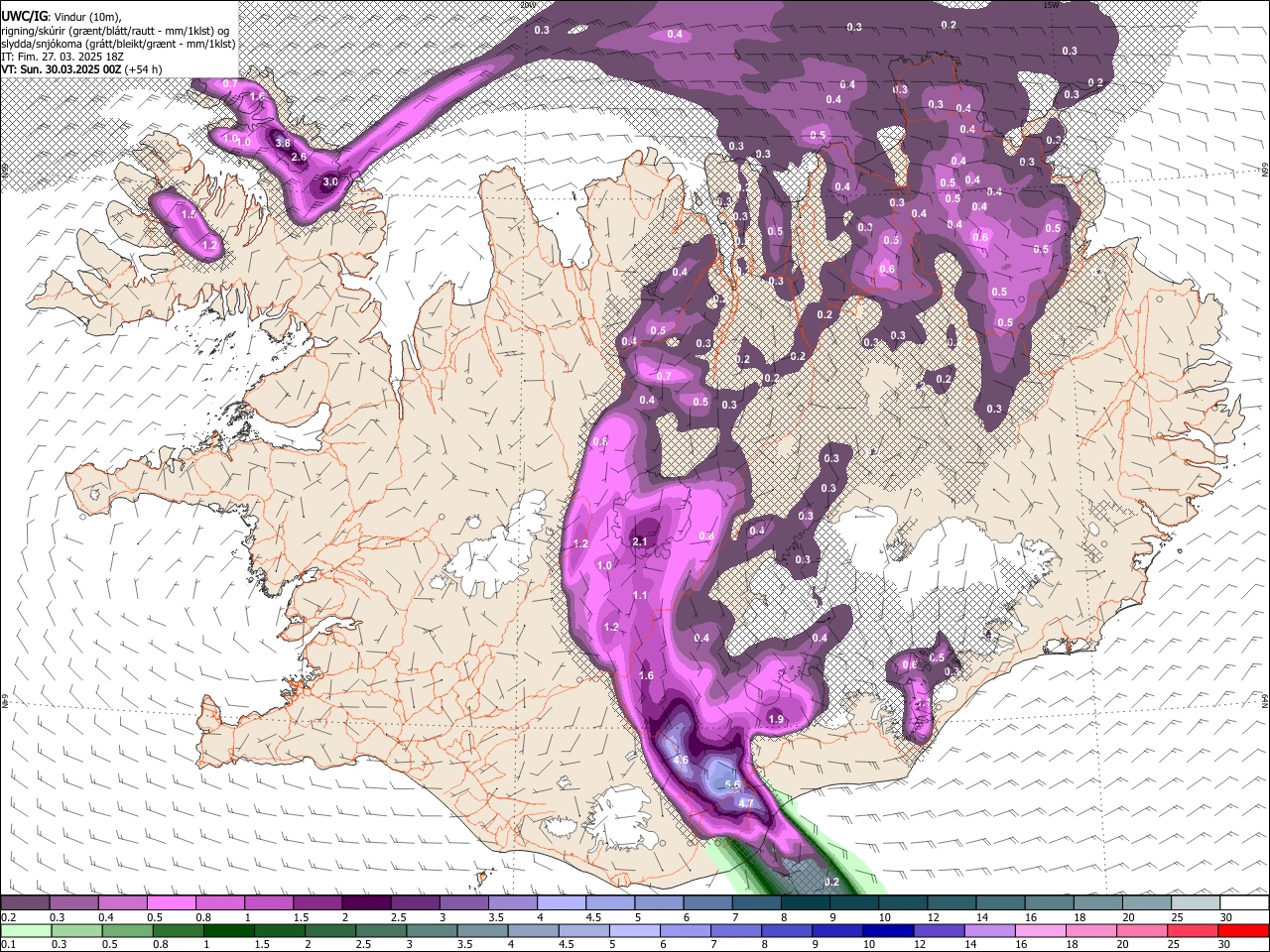
Task: Select the lower legend darkest green 1 swatch
Action: coord(229,930)
